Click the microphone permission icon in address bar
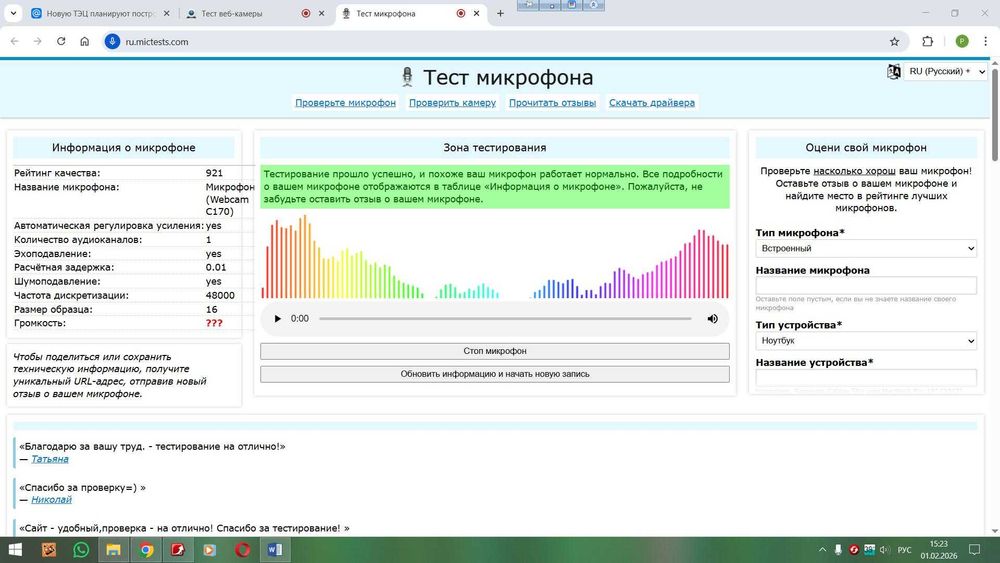 point(112,41)
